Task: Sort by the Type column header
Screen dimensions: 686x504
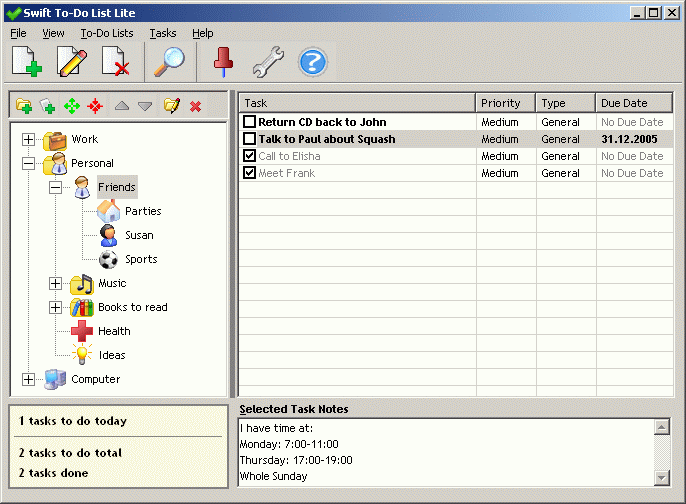Action: 565,103
